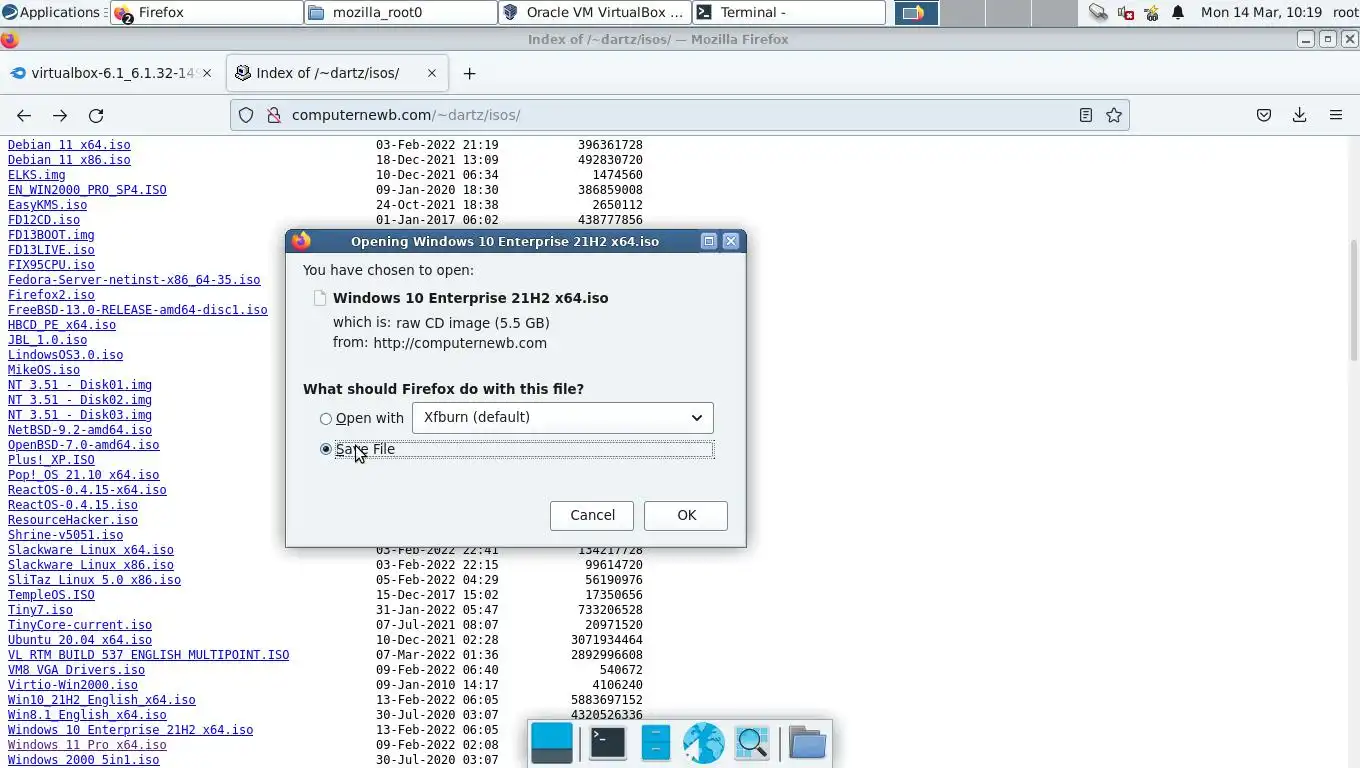Toggle reader view in address bar

(1086, 115)
